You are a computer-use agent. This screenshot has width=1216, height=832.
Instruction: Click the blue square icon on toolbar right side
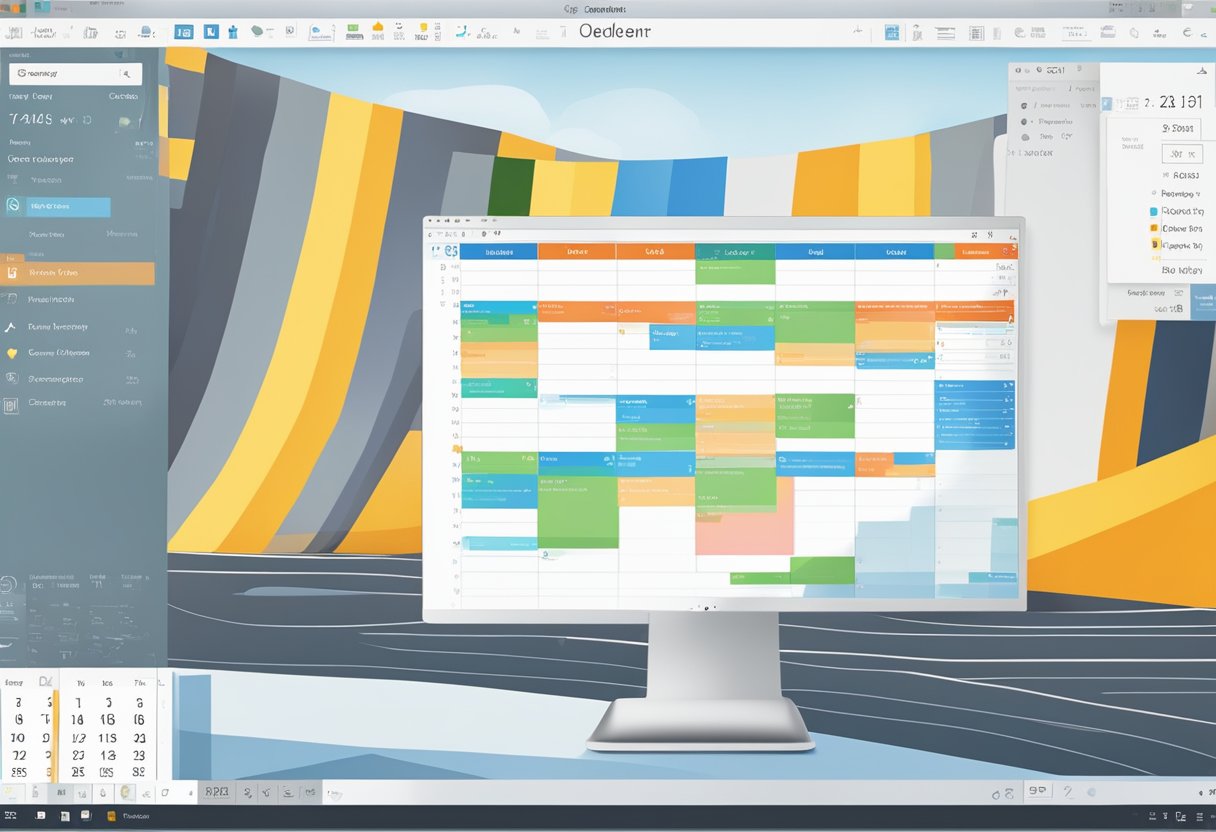coord(892,33)
